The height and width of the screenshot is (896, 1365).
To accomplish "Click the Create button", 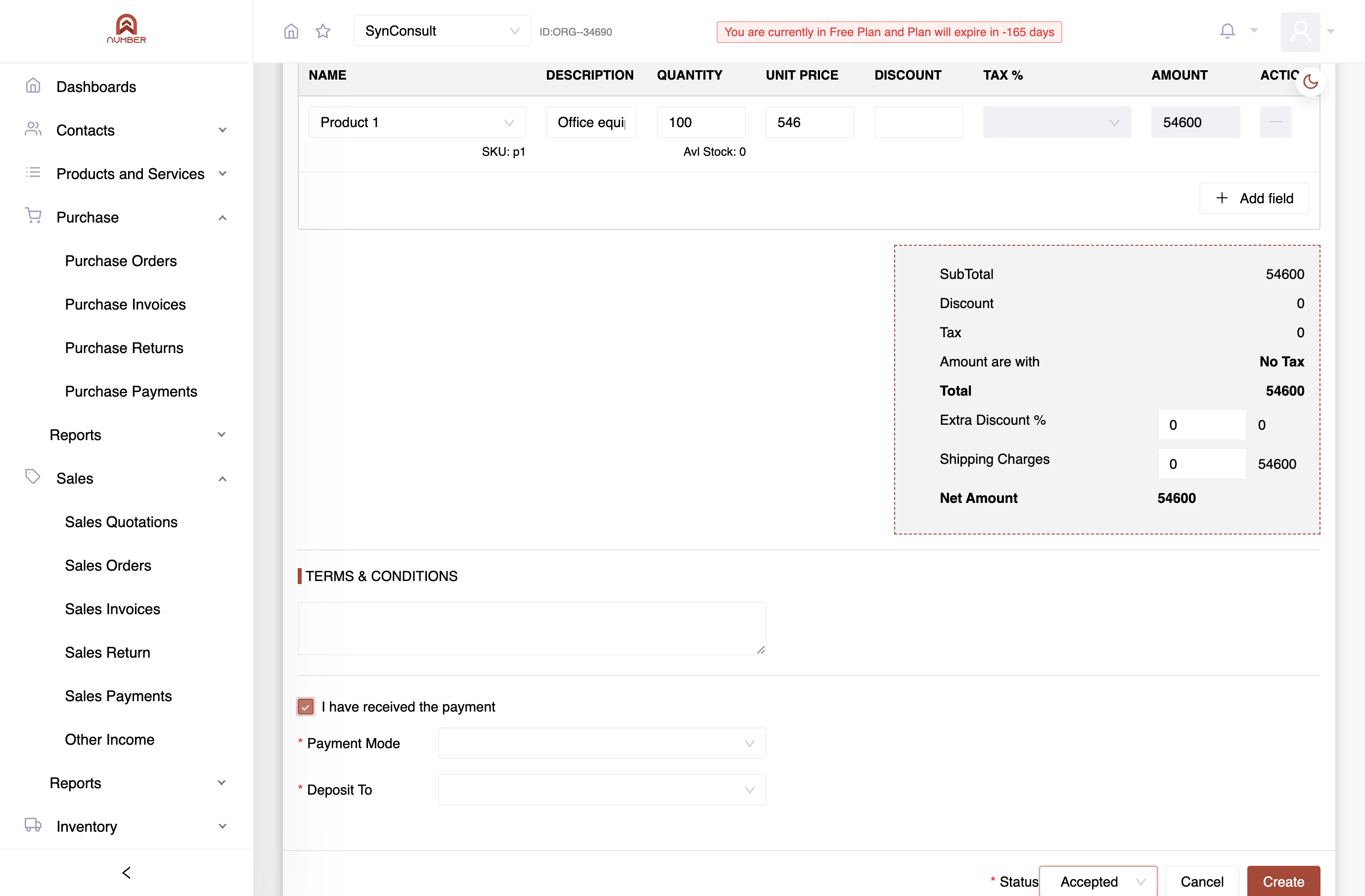I will pyautogui.click(x=1283, y=882).
